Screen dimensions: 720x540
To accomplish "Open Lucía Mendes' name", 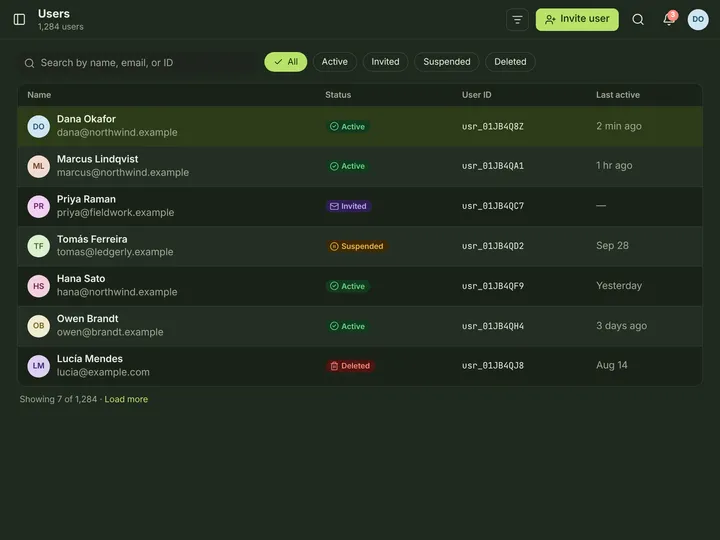I will click(90, 359).
